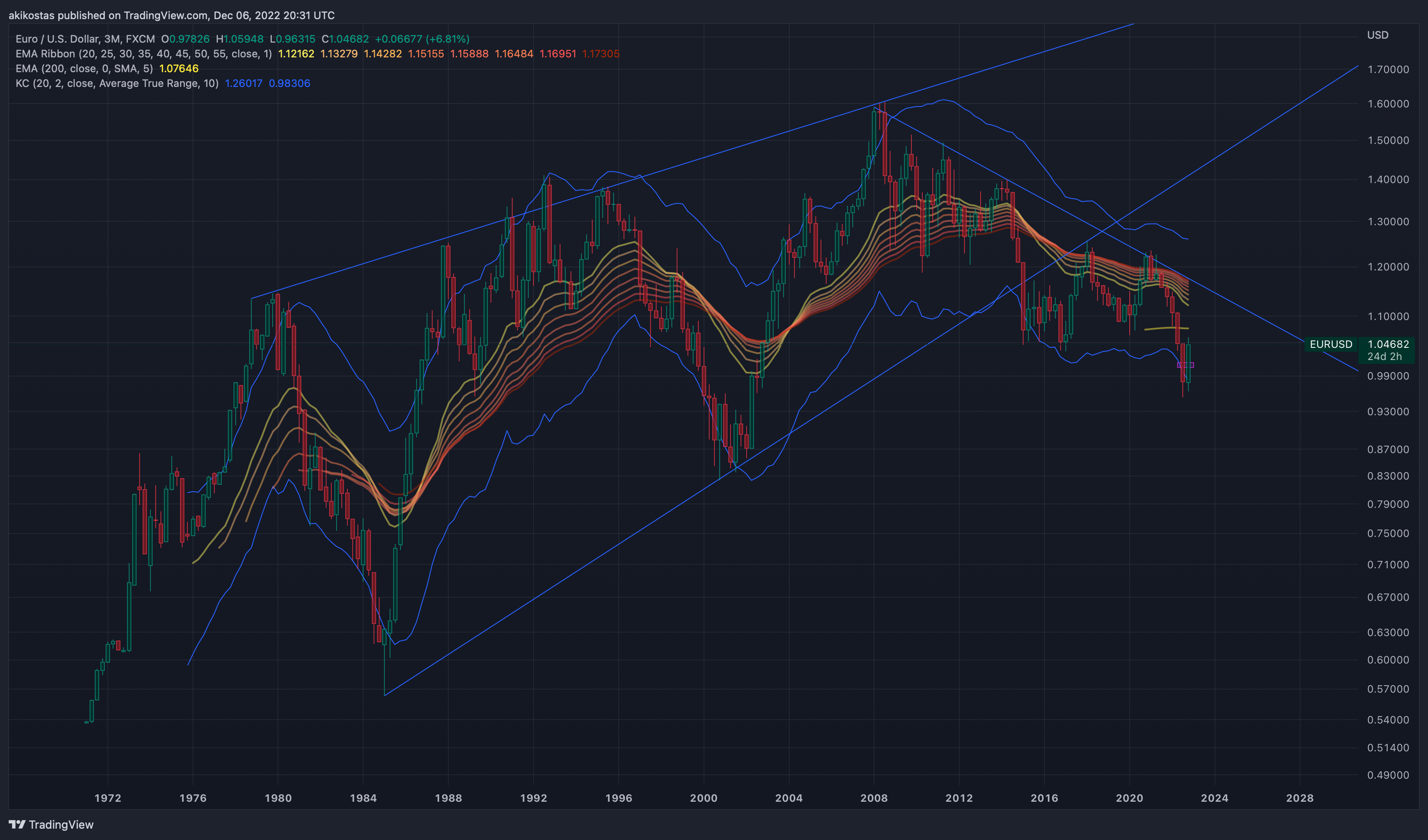
Task: Click the 1.70000 price axis label
Action: [x=1388, y=70]
